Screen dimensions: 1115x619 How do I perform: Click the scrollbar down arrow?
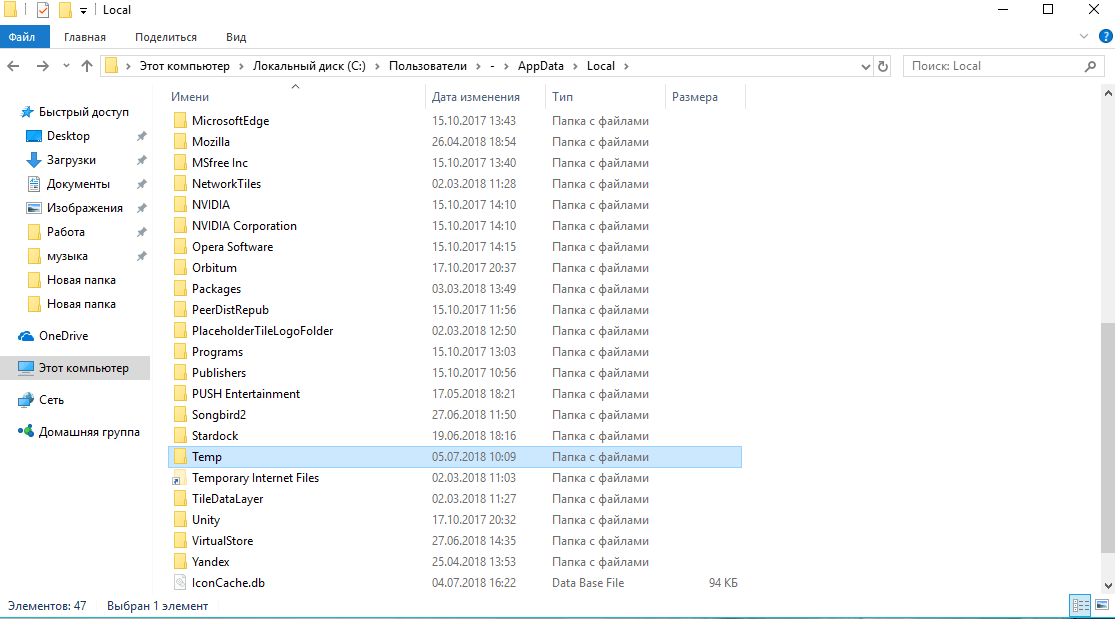click(1108, 586)
